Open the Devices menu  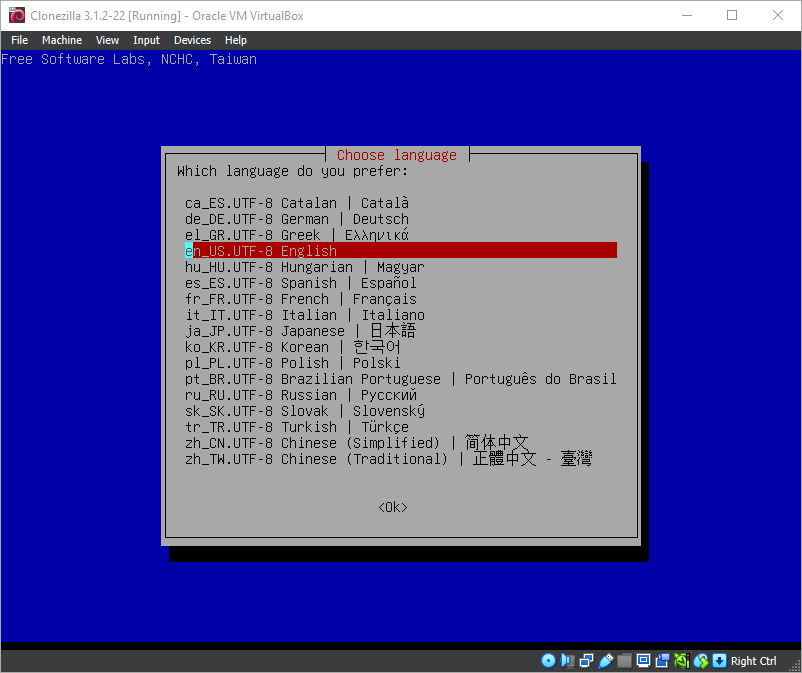(192, 40)
